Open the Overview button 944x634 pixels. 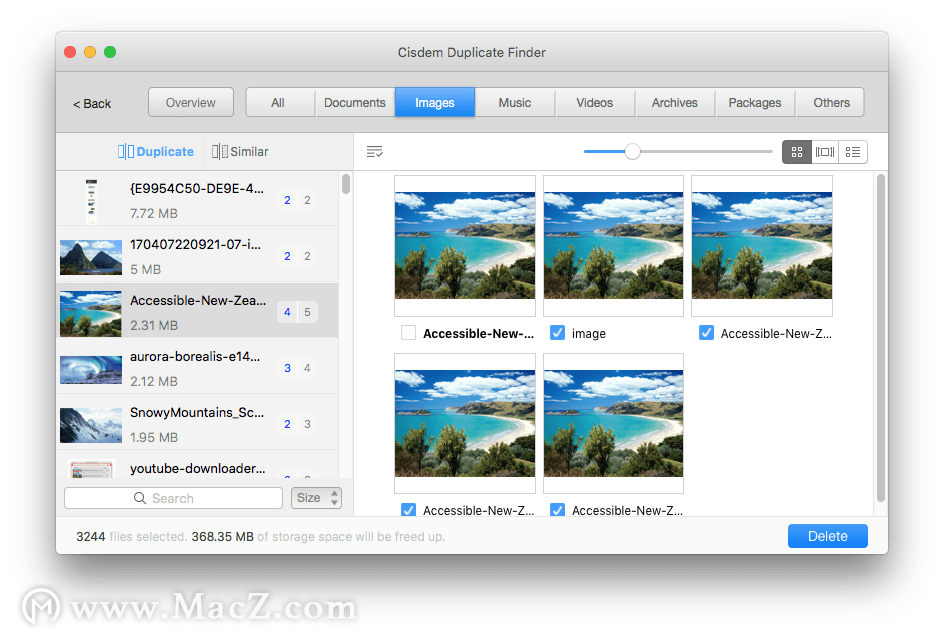pyautogui.click(x=191, y=102)
